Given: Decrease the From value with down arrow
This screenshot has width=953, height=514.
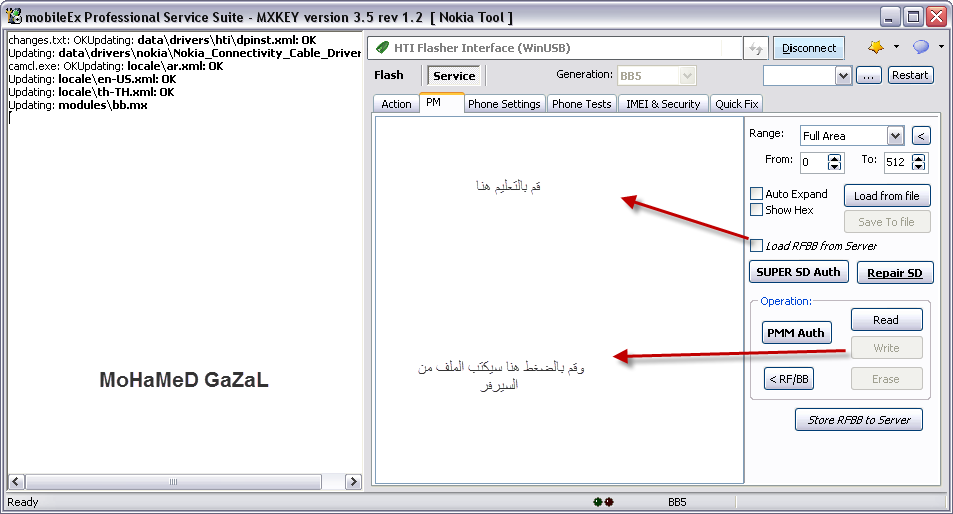Looking at the screenshot, I should point(834,166).
